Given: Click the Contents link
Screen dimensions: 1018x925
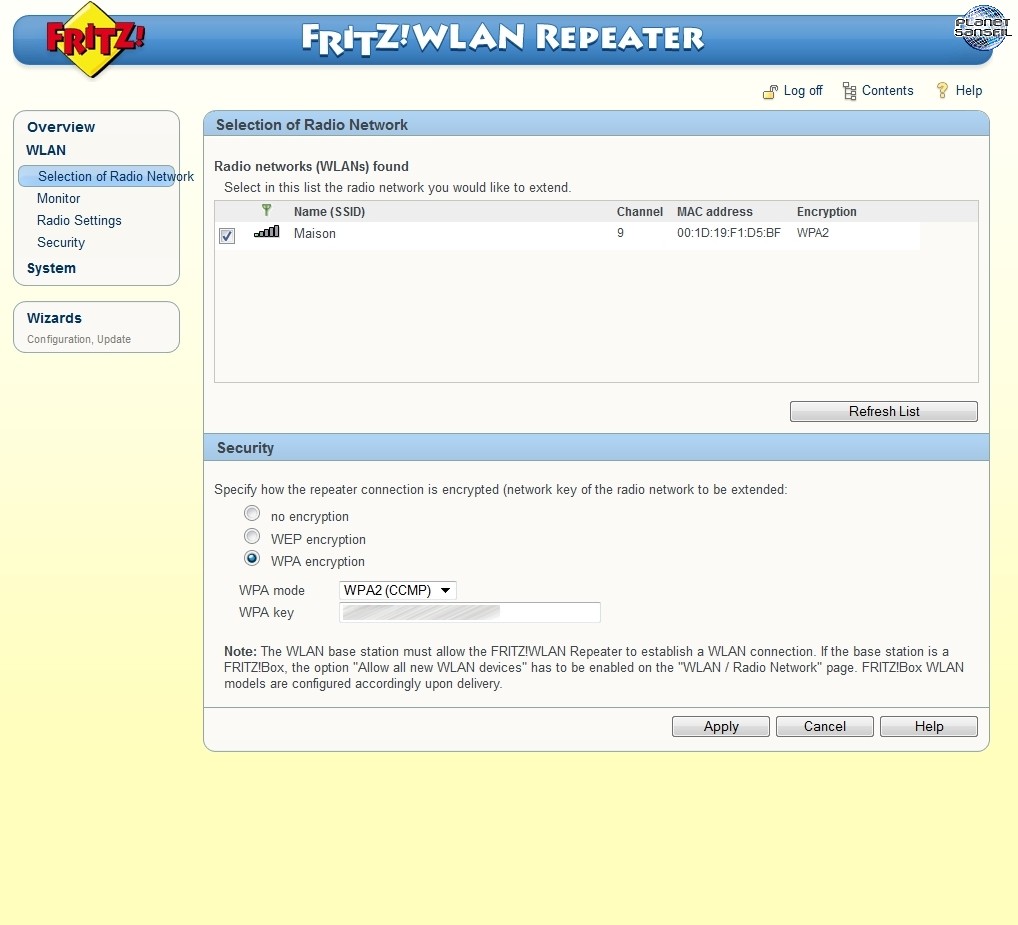Looking at the screenshot, I should (888, 91).
